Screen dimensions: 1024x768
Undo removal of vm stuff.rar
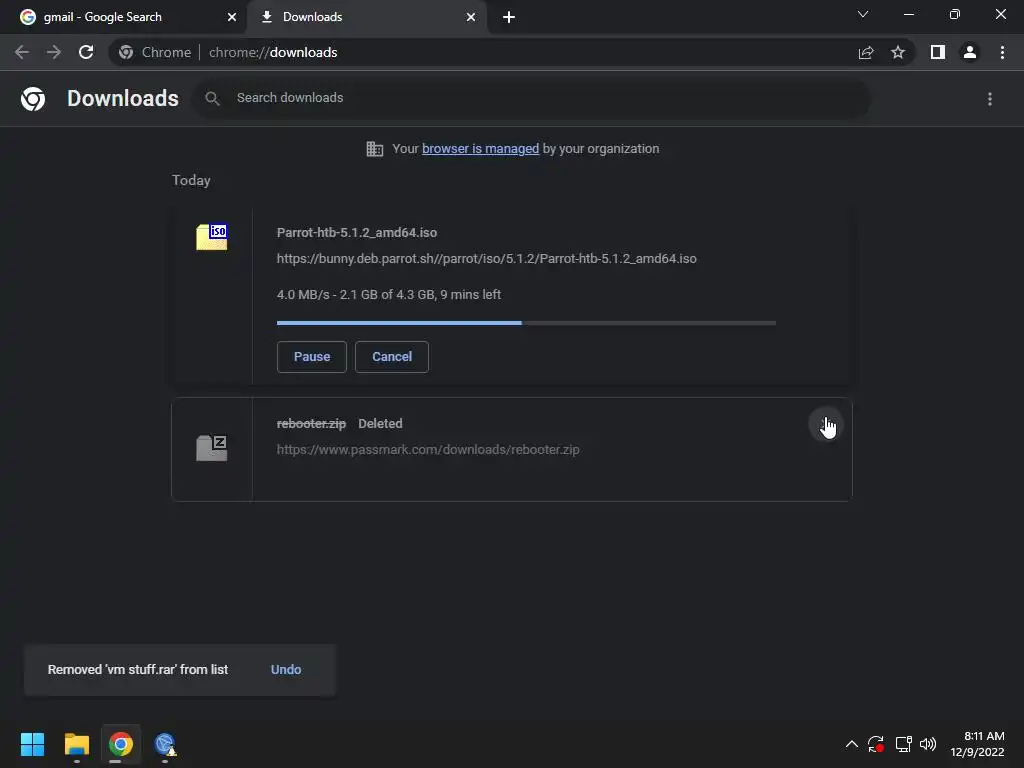point(286,669)
